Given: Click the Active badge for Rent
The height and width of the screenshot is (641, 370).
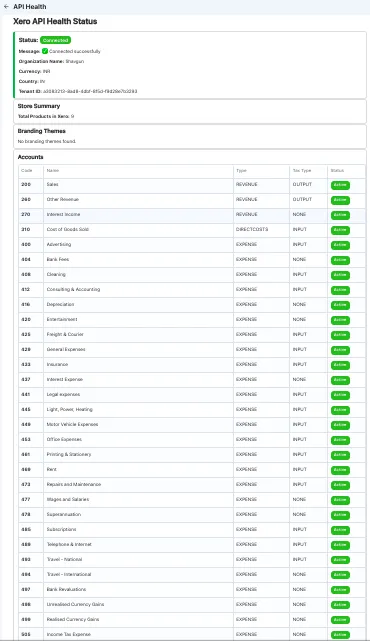Looking at the screenshot, I should coord(340,470).
